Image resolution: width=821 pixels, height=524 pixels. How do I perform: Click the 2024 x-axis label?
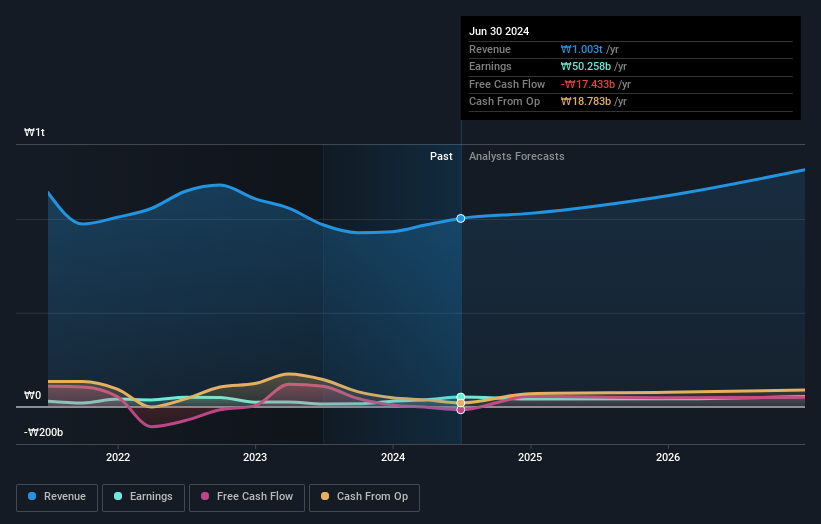click(x=393, y=457)
